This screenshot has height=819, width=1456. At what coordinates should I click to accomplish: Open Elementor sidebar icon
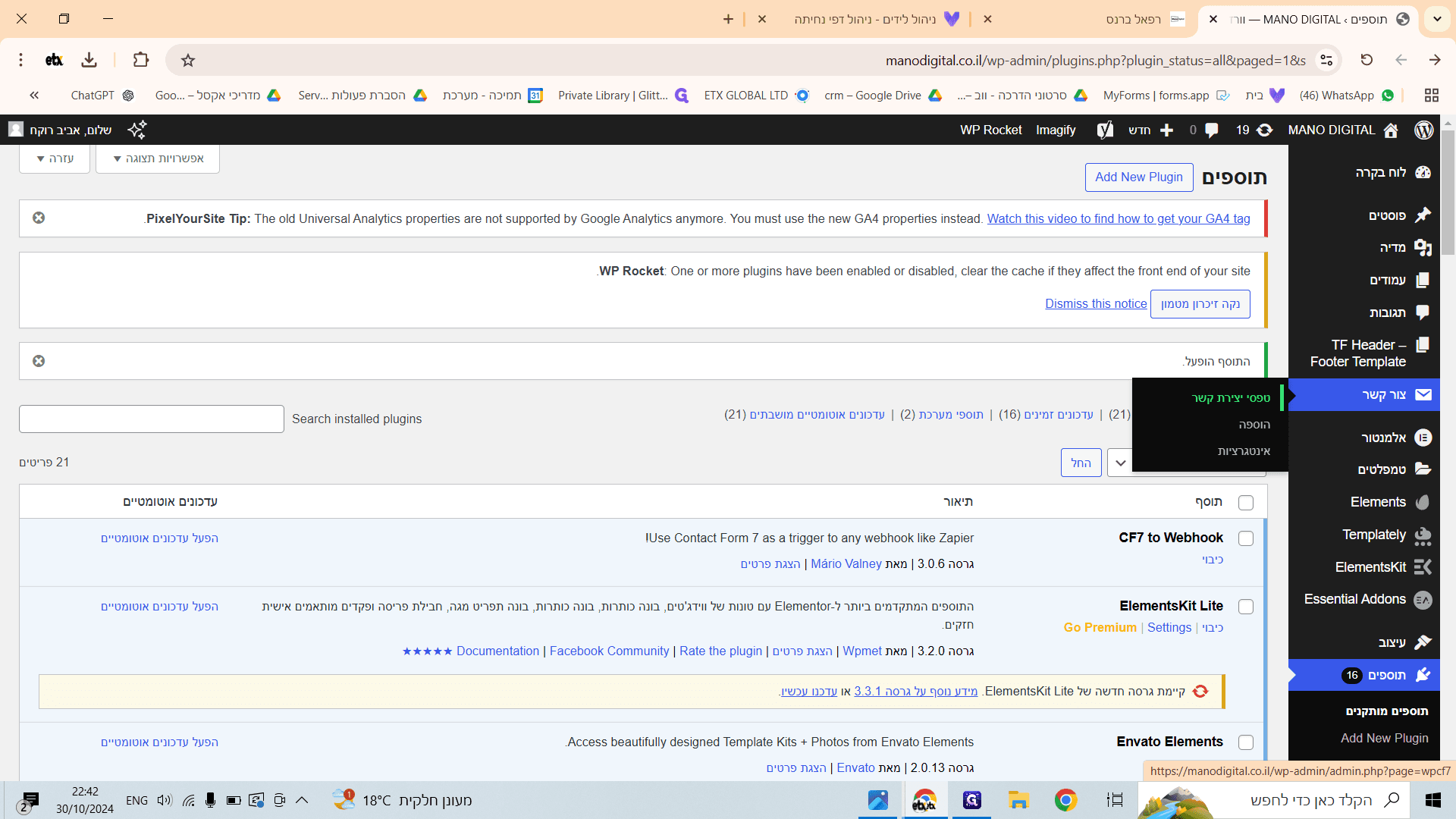pos(1423,438)
